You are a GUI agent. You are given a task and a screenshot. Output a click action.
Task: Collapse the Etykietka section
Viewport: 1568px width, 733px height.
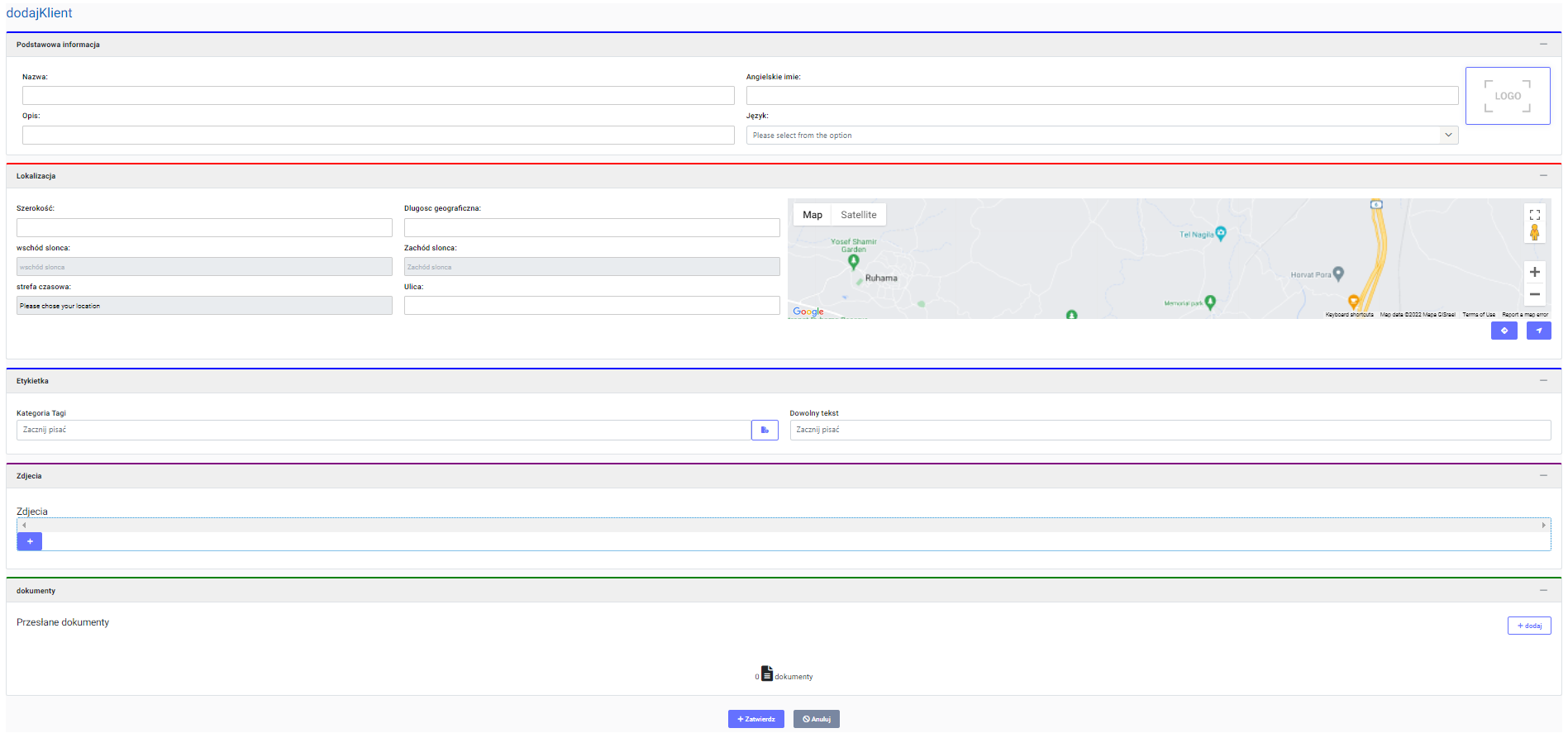1543,381
